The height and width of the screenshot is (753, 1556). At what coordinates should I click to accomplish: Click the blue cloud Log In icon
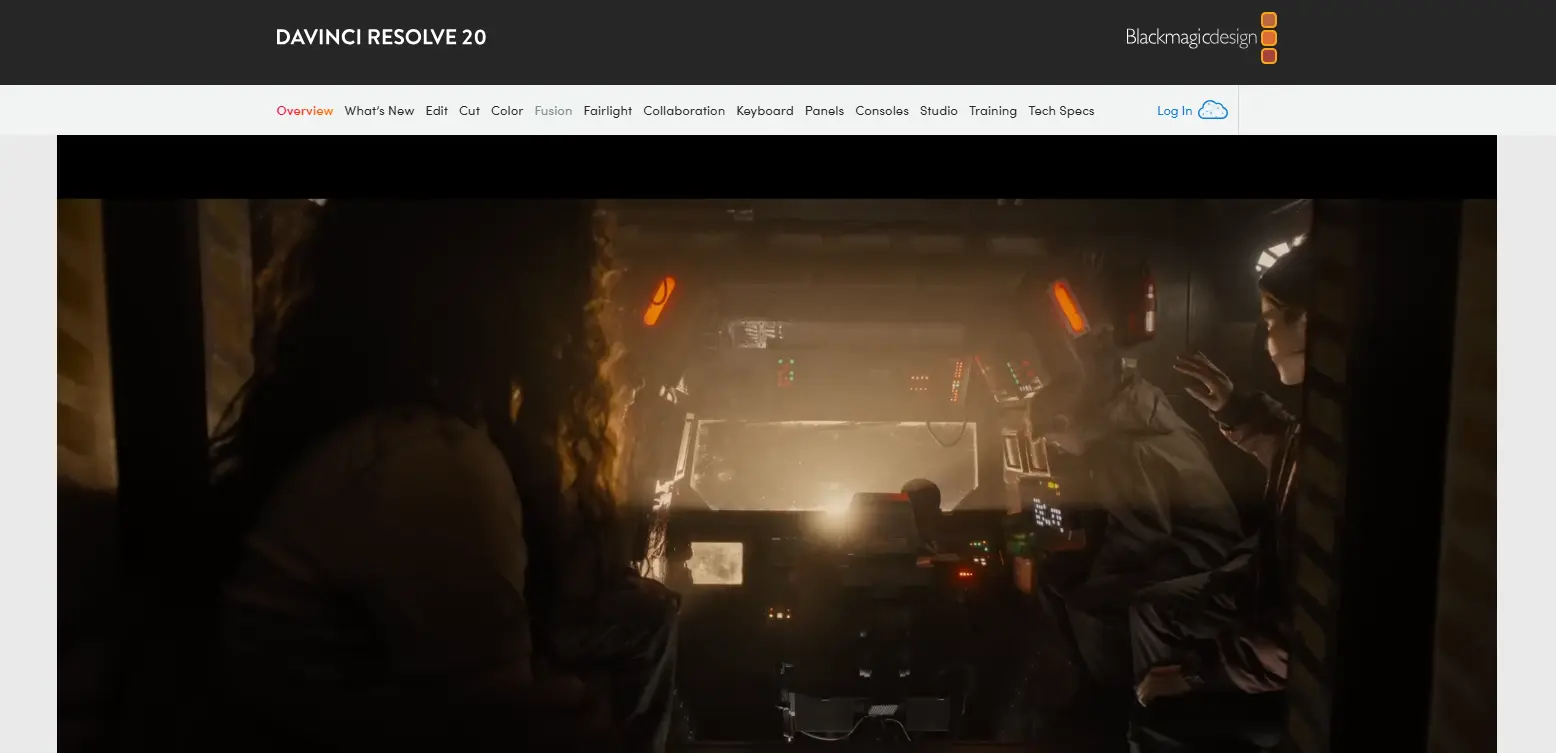1212,110
